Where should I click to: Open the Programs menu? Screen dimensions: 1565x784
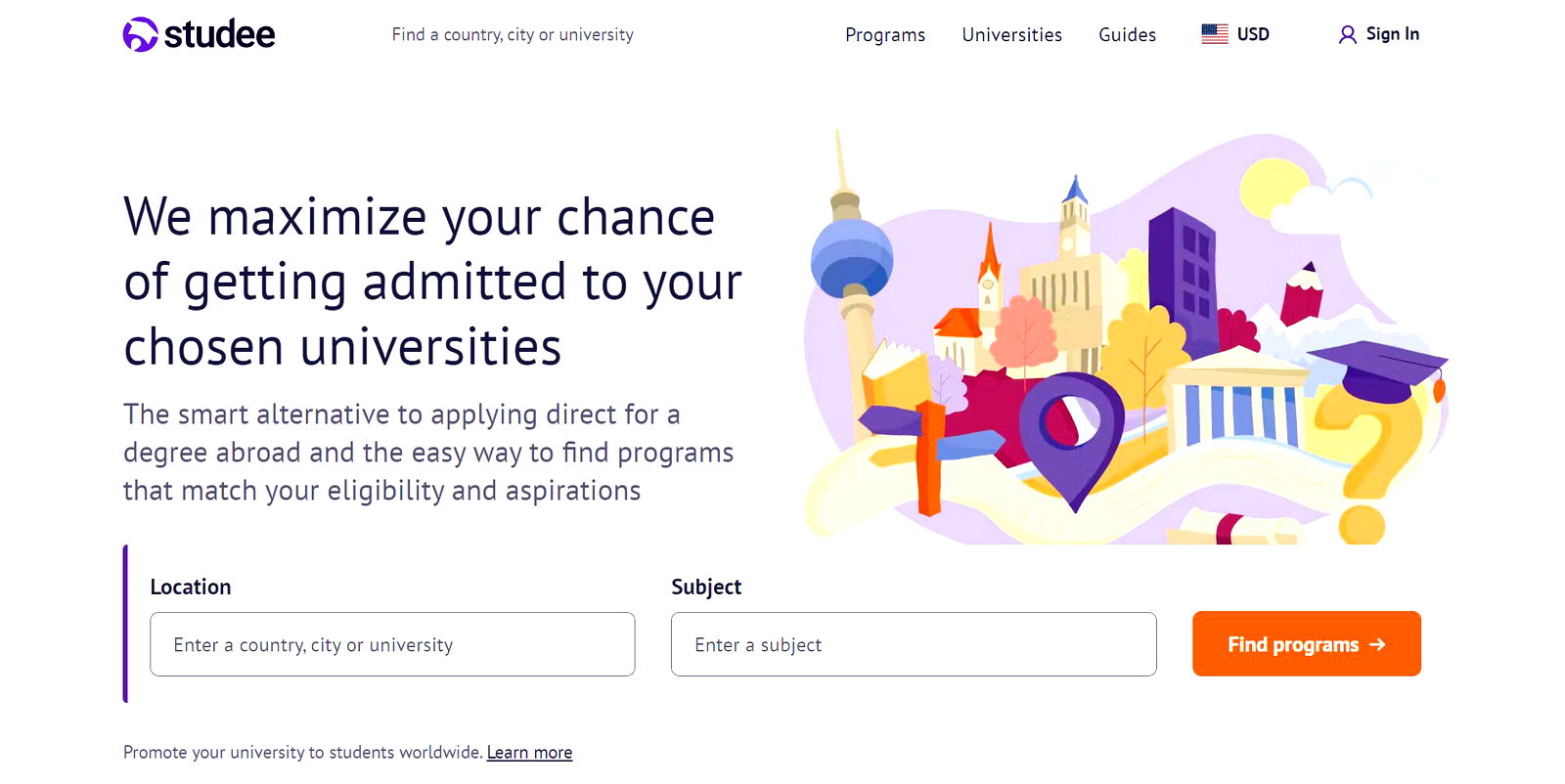click(x=885, y=35)
